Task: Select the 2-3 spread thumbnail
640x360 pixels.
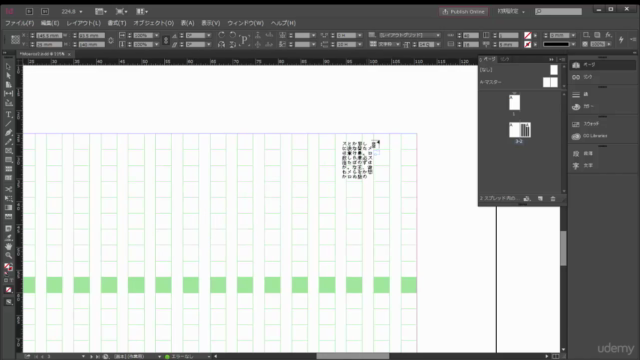Action: 520,130
